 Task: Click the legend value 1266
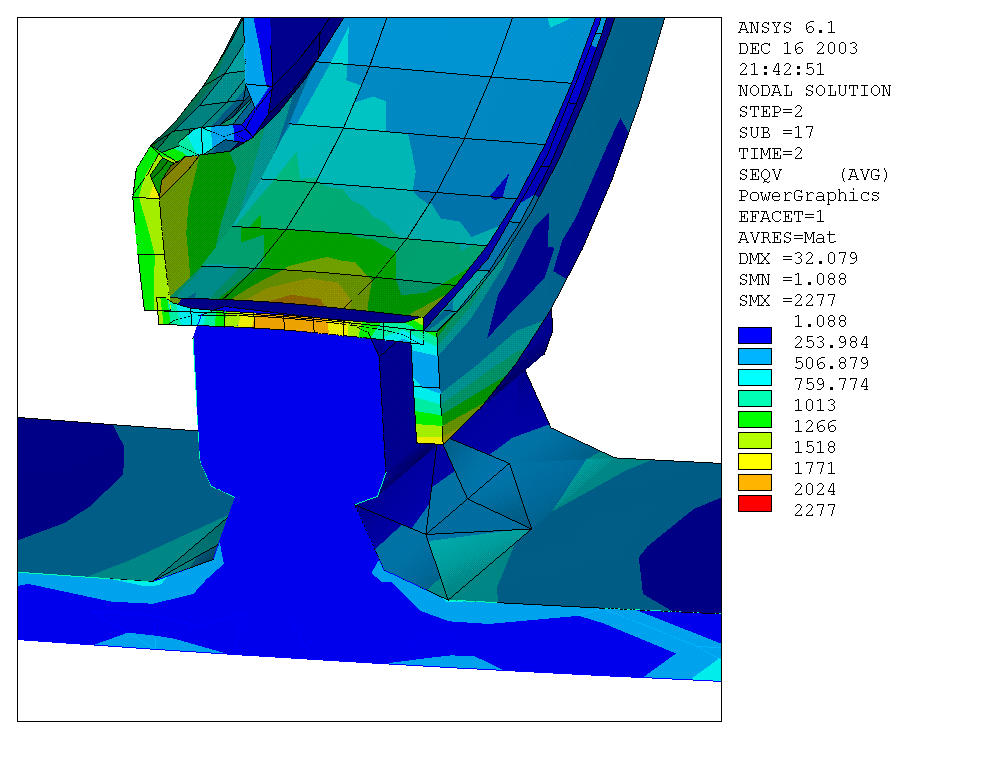[x=815, y=427]
